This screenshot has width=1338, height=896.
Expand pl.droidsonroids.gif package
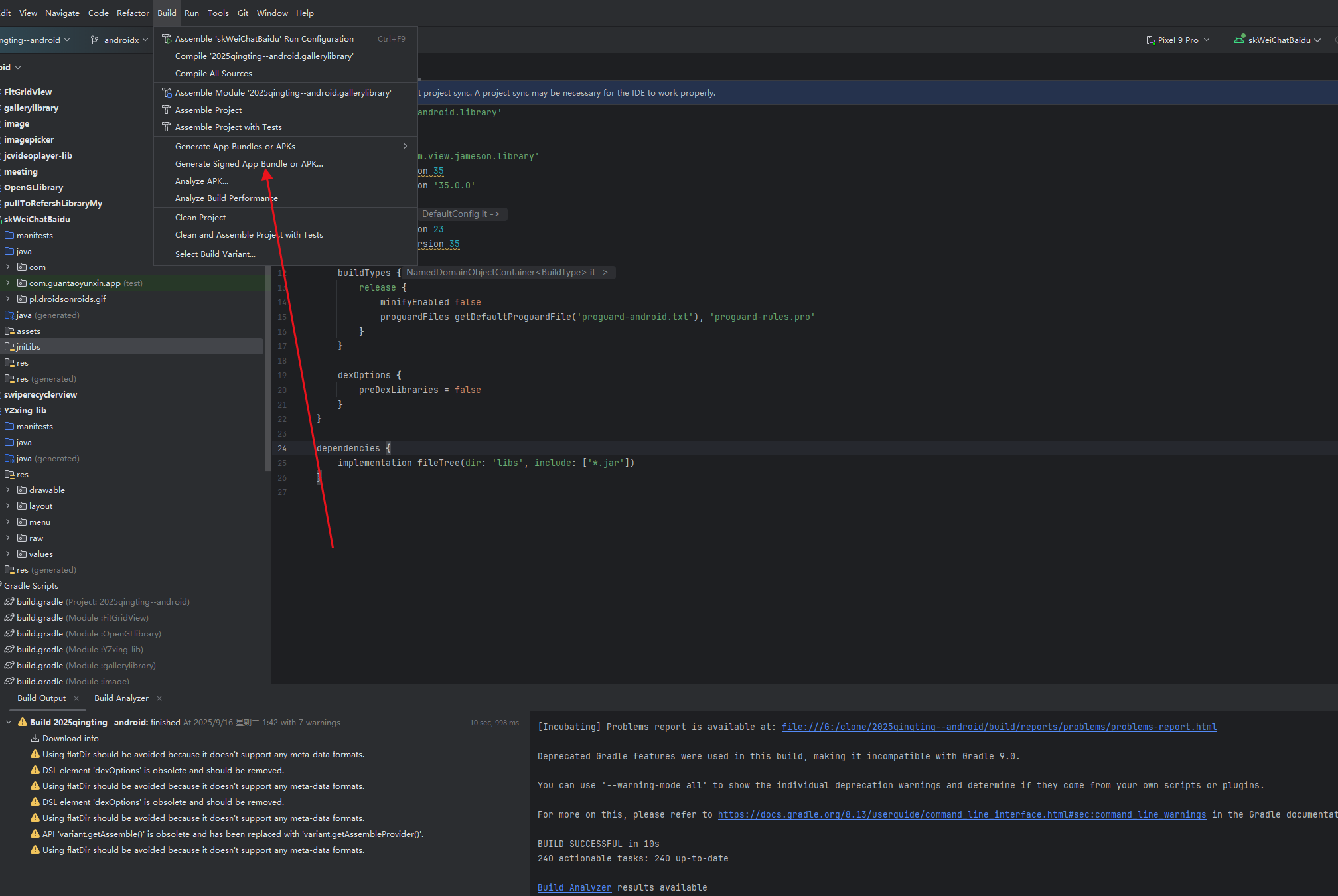click(7, 299)
